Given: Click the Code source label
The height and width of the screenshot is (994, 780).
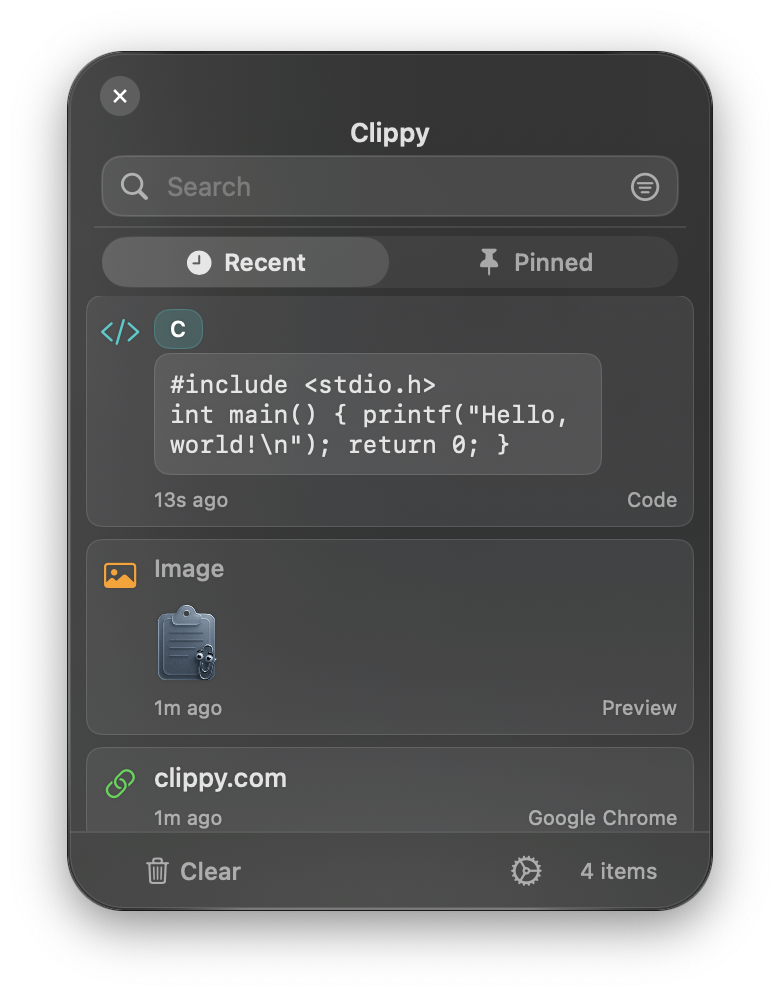Looking at the screenshot, I should click(652, 500).
